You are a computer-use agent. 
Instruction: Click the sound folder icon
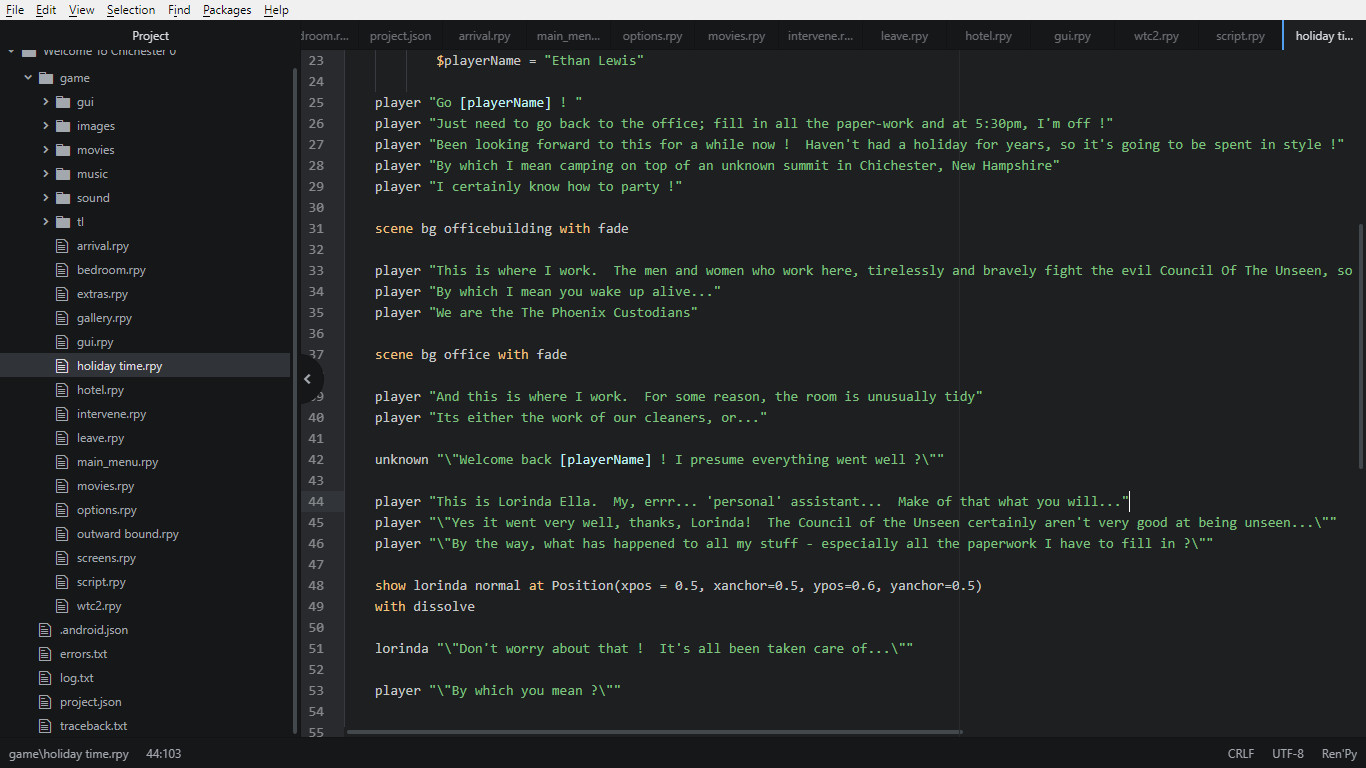(x=62, y=197)
